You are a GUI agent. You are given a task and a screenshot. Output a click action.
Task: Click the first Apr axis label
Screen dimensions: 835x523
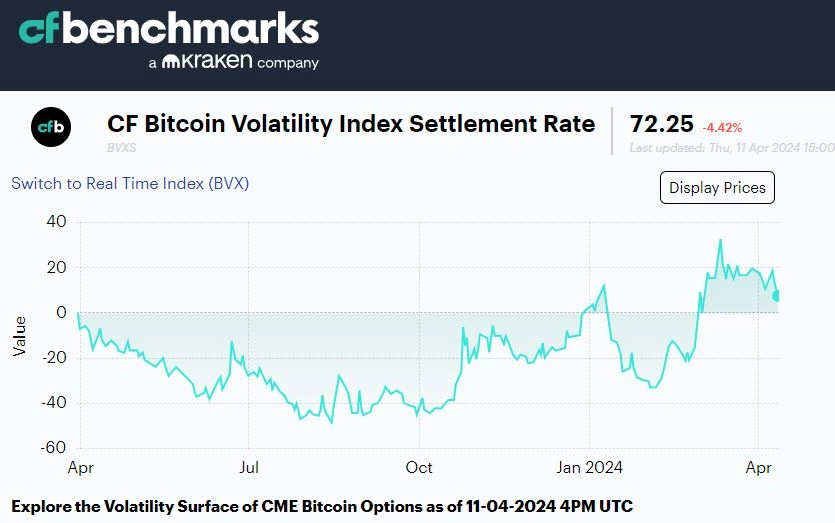pyautogui.click(x=80, y=468)
